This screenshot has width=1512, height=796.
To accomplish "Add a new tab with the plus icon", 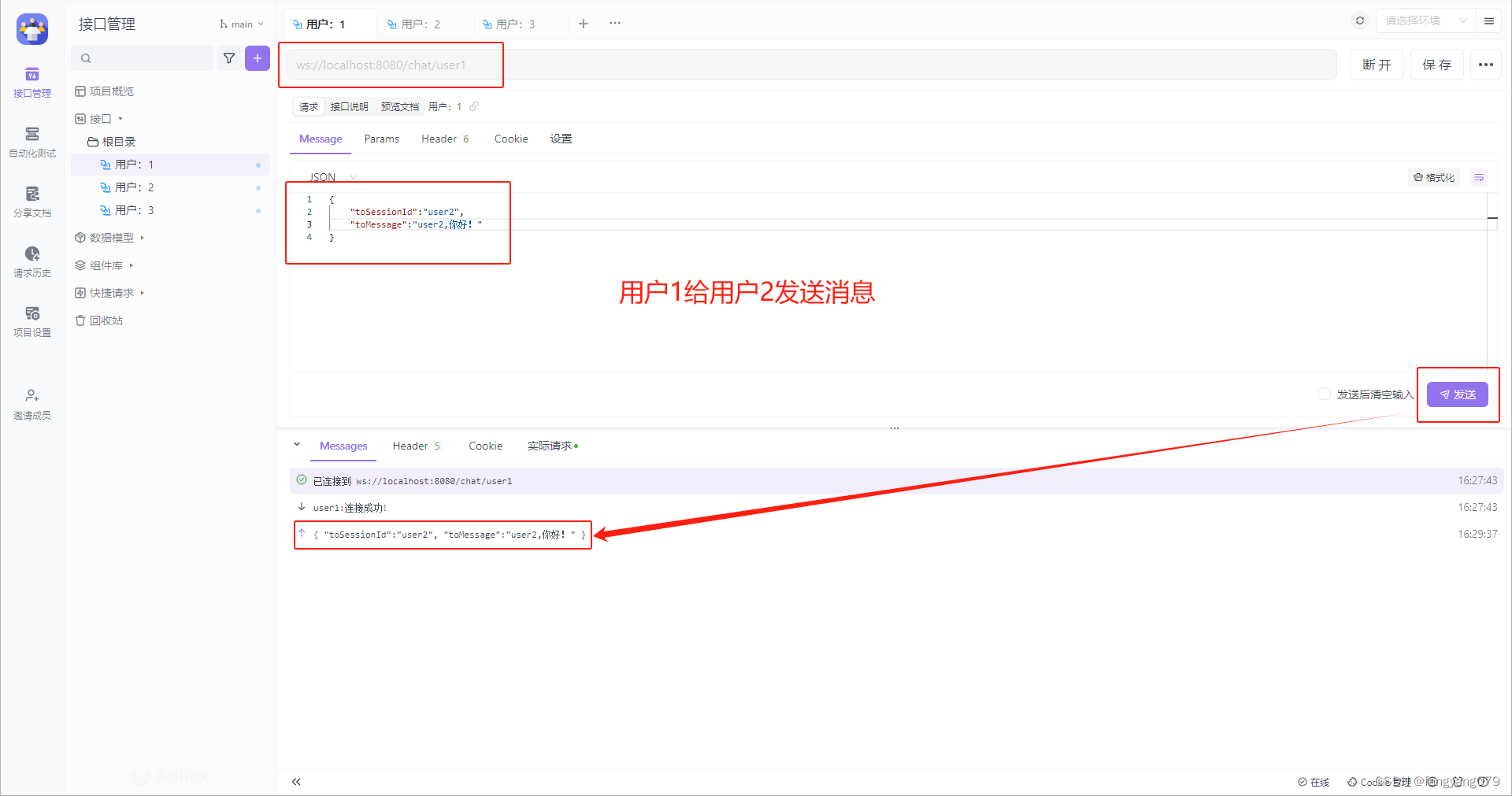I will click(584, 24).
